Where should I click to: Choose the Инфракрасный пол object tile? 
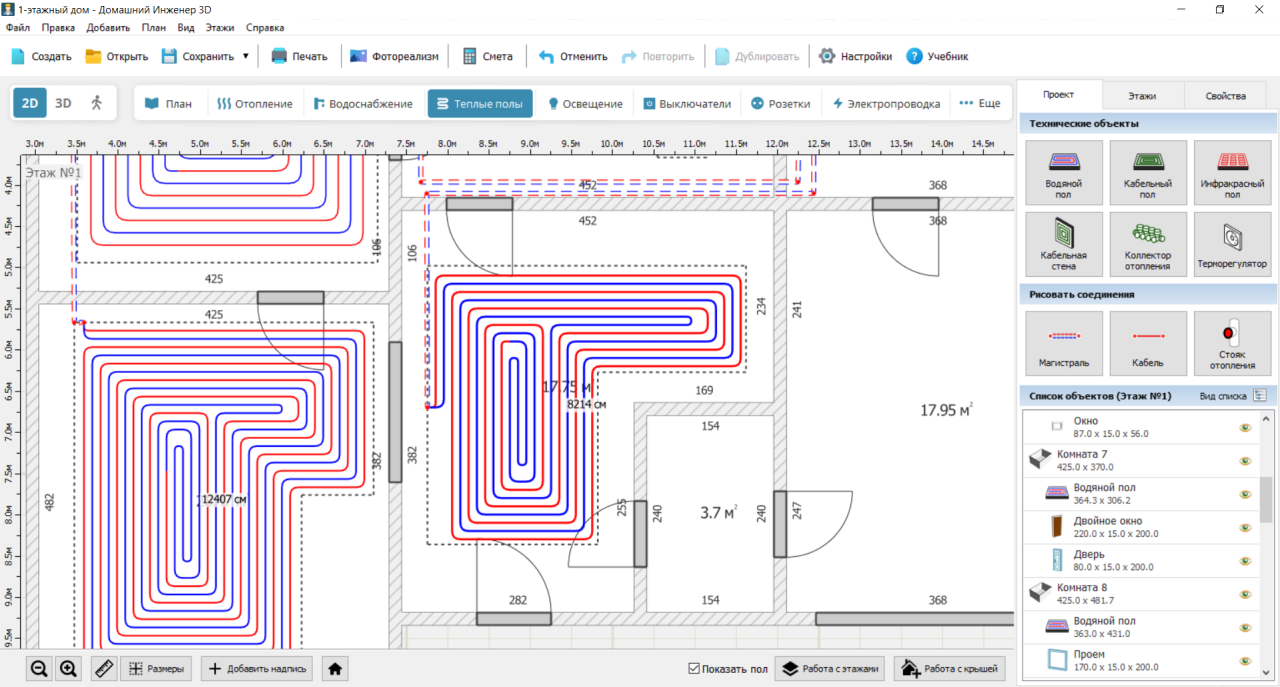tap(1232, 173)
